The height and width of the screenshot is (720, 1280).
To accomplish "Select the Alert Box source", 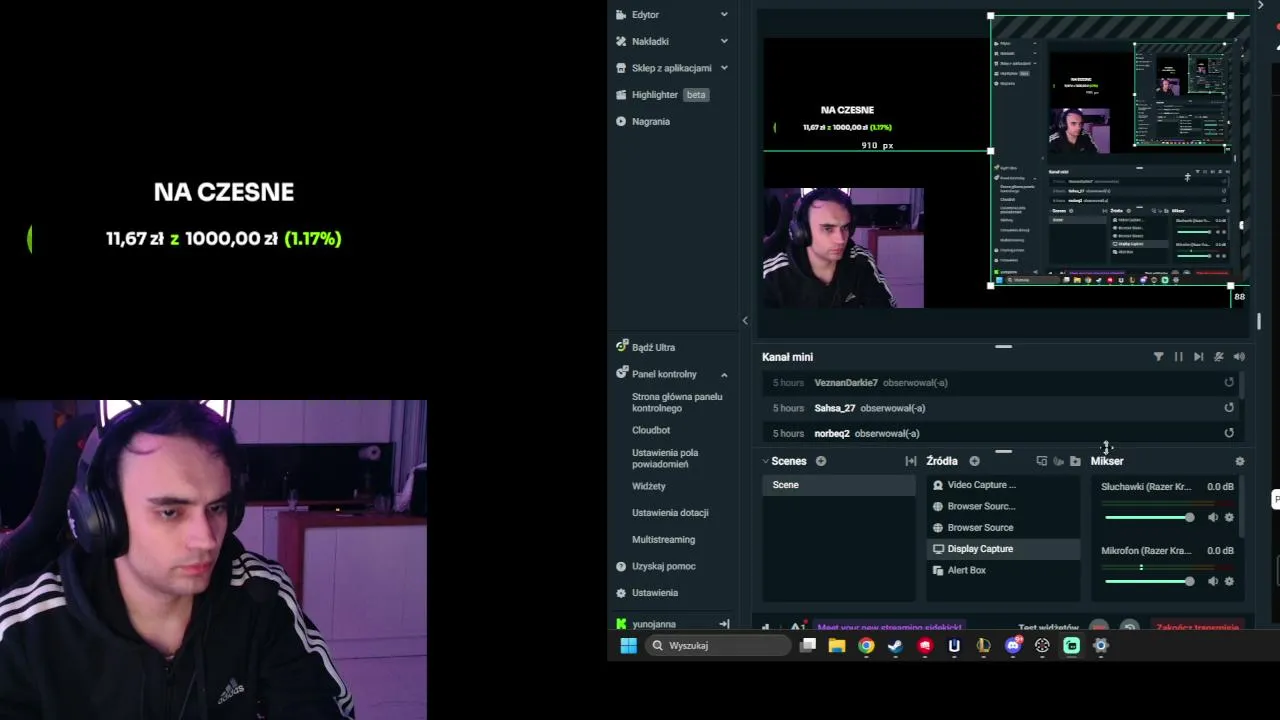I will pos(1003,570).
